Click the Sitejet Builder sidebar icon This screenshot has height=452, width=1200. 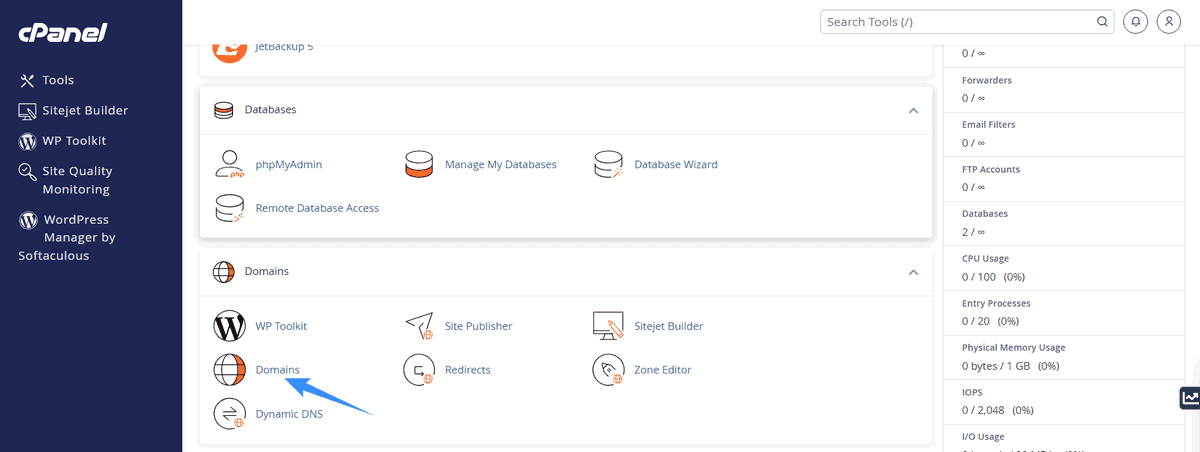click(28, 111)
